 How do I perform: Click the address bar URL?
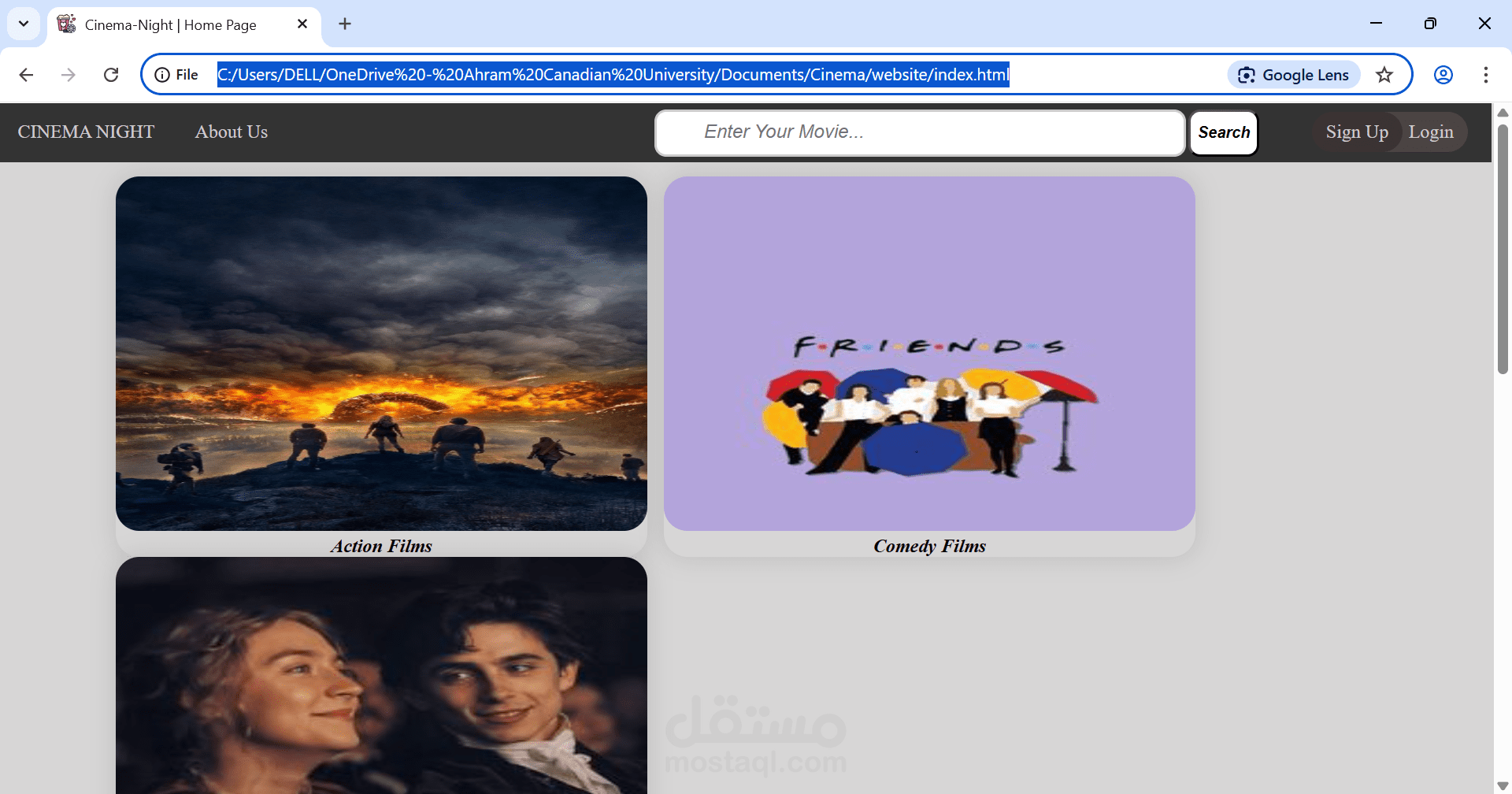tap(613, 75)
